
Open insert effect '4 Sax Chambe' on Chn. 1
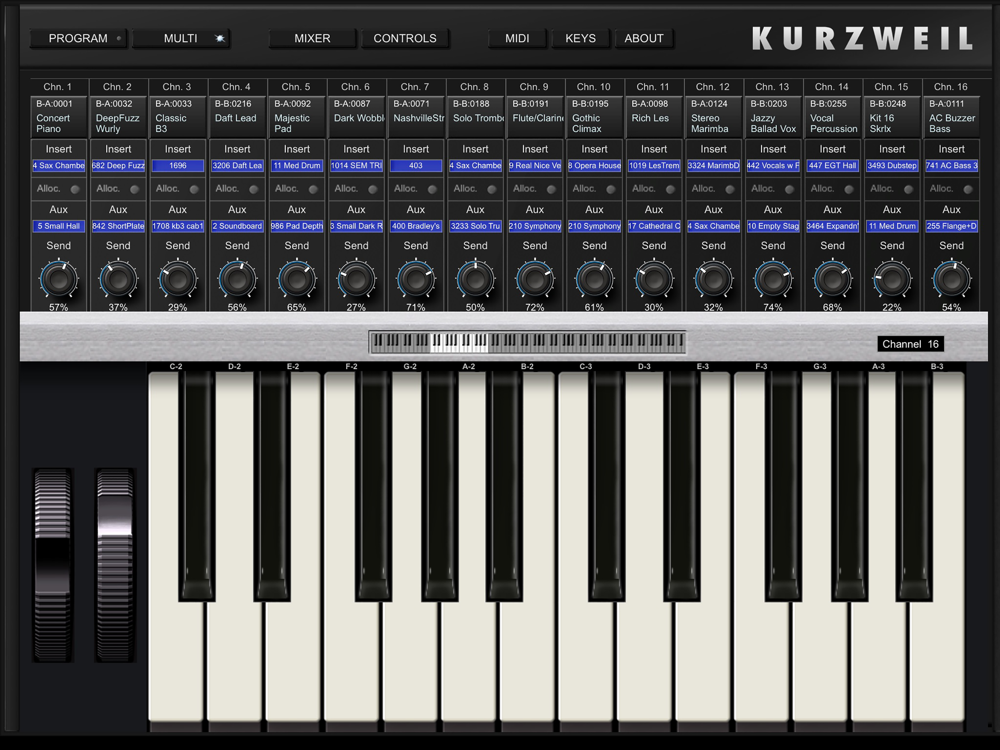point(59,166)
